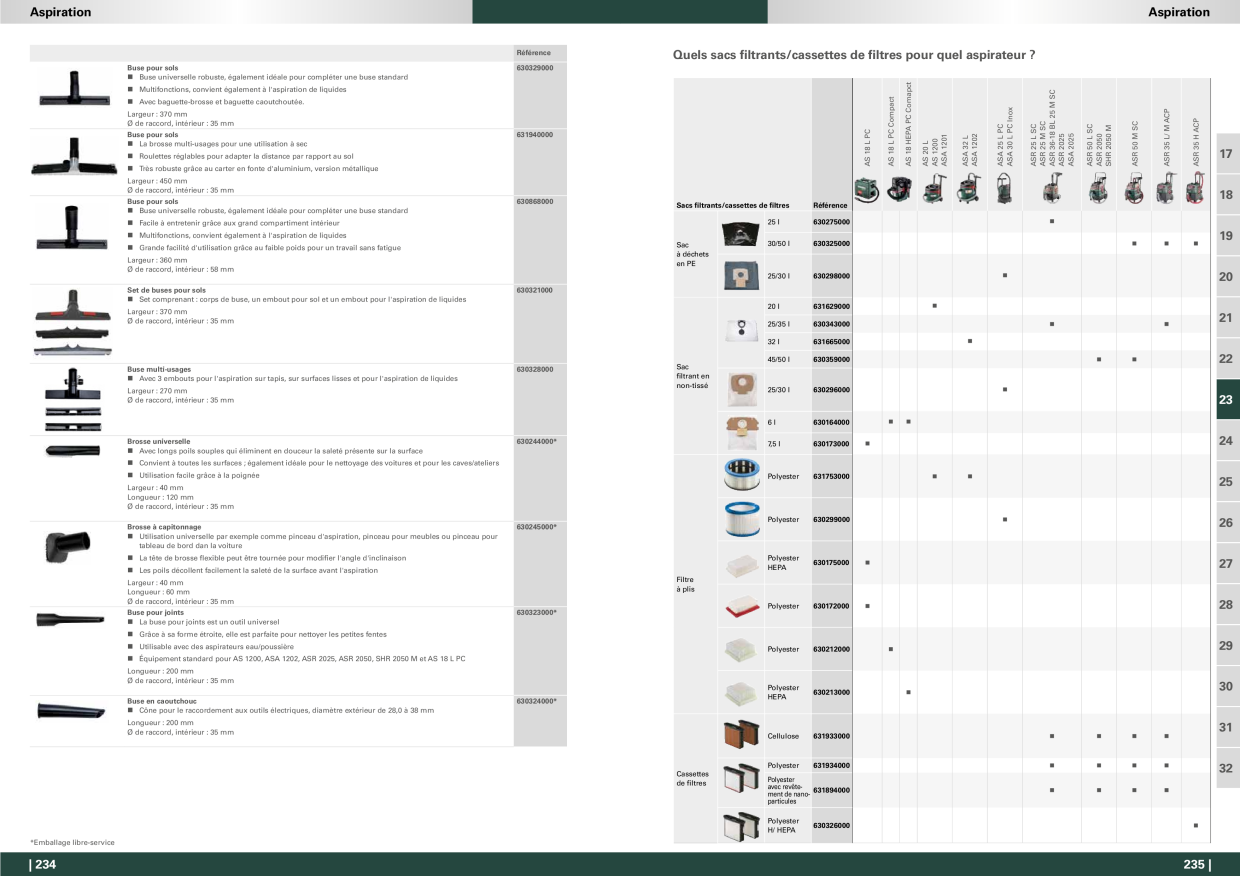Image resolution: width=1240 pixels, height=876 pixels.
Task: Select the cellulose cassette 631933000 image
Action: 741,735
